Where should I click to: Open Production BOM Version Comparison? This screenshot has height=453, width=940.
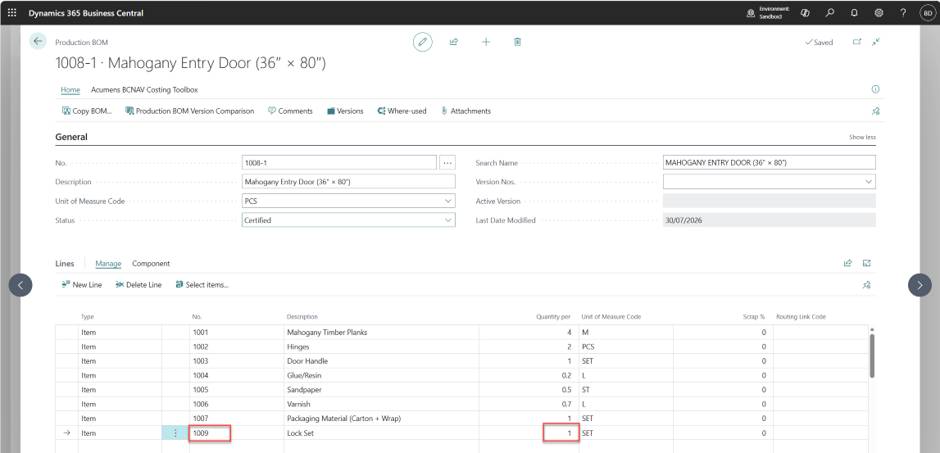[189, 111]
